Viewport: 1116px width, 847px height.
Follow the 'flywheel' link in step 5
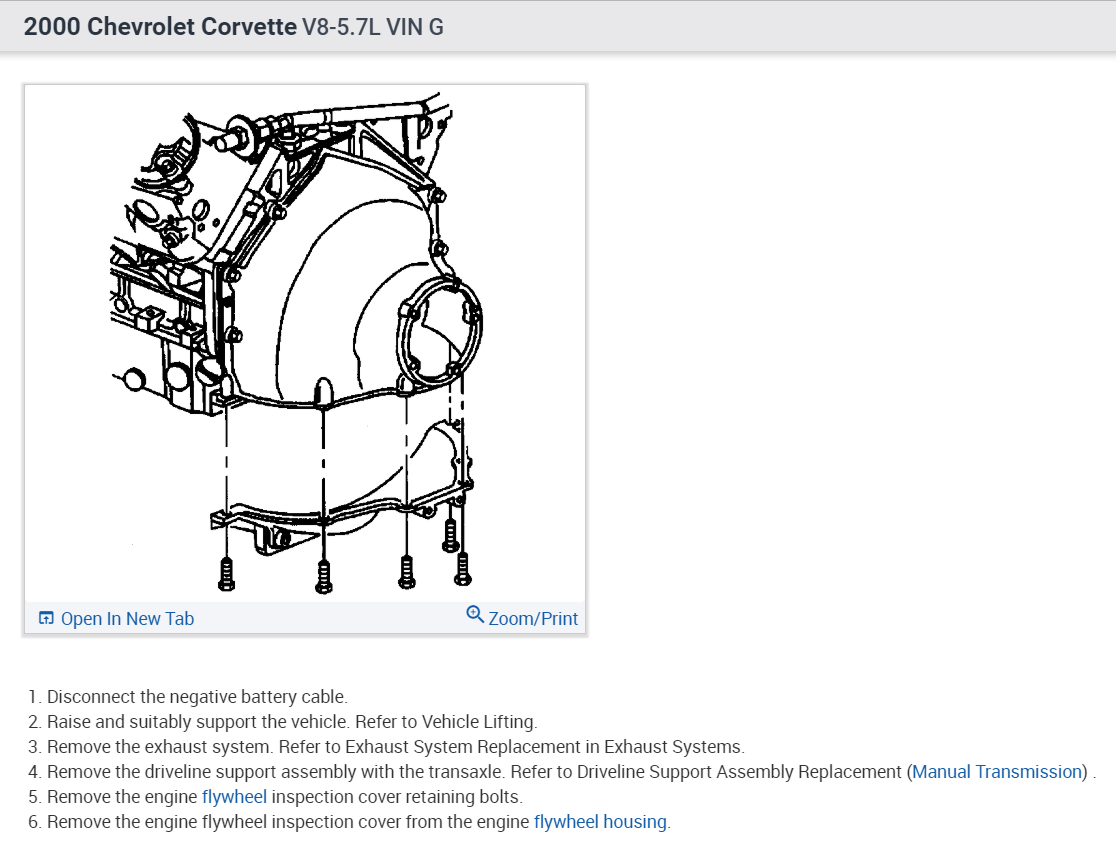click(x=234, y=796)
